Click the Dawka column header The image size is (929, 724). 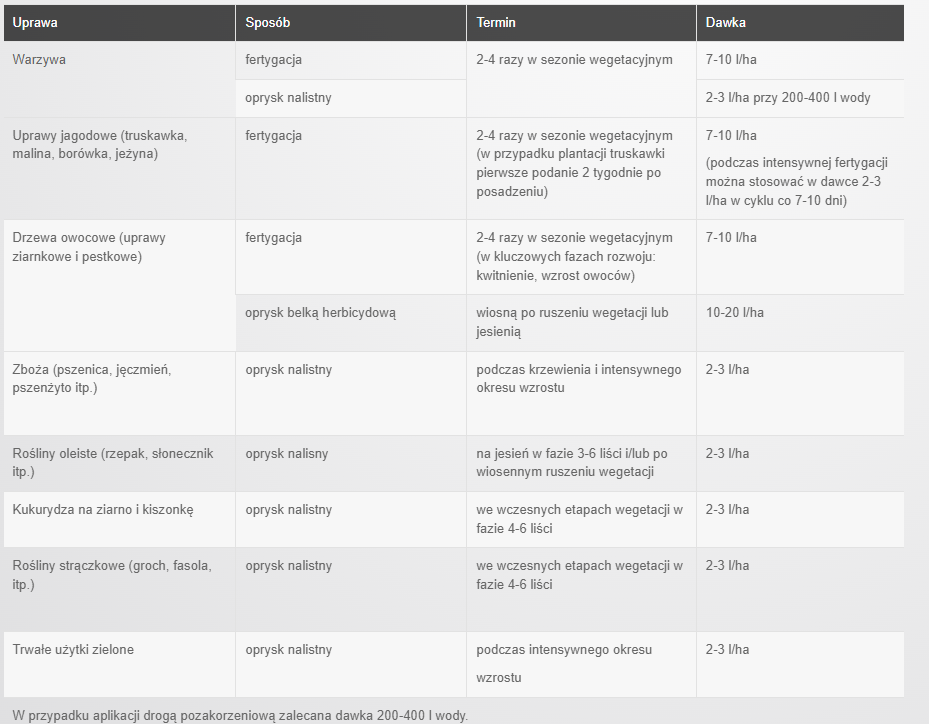coord(800,23)
